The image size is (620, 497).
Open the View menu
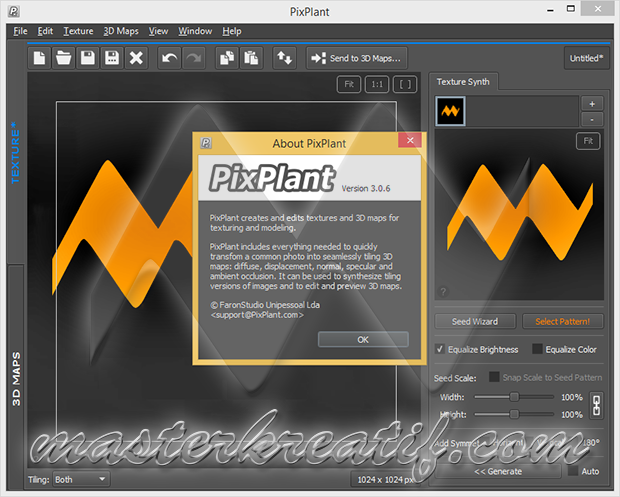[158, 31]
